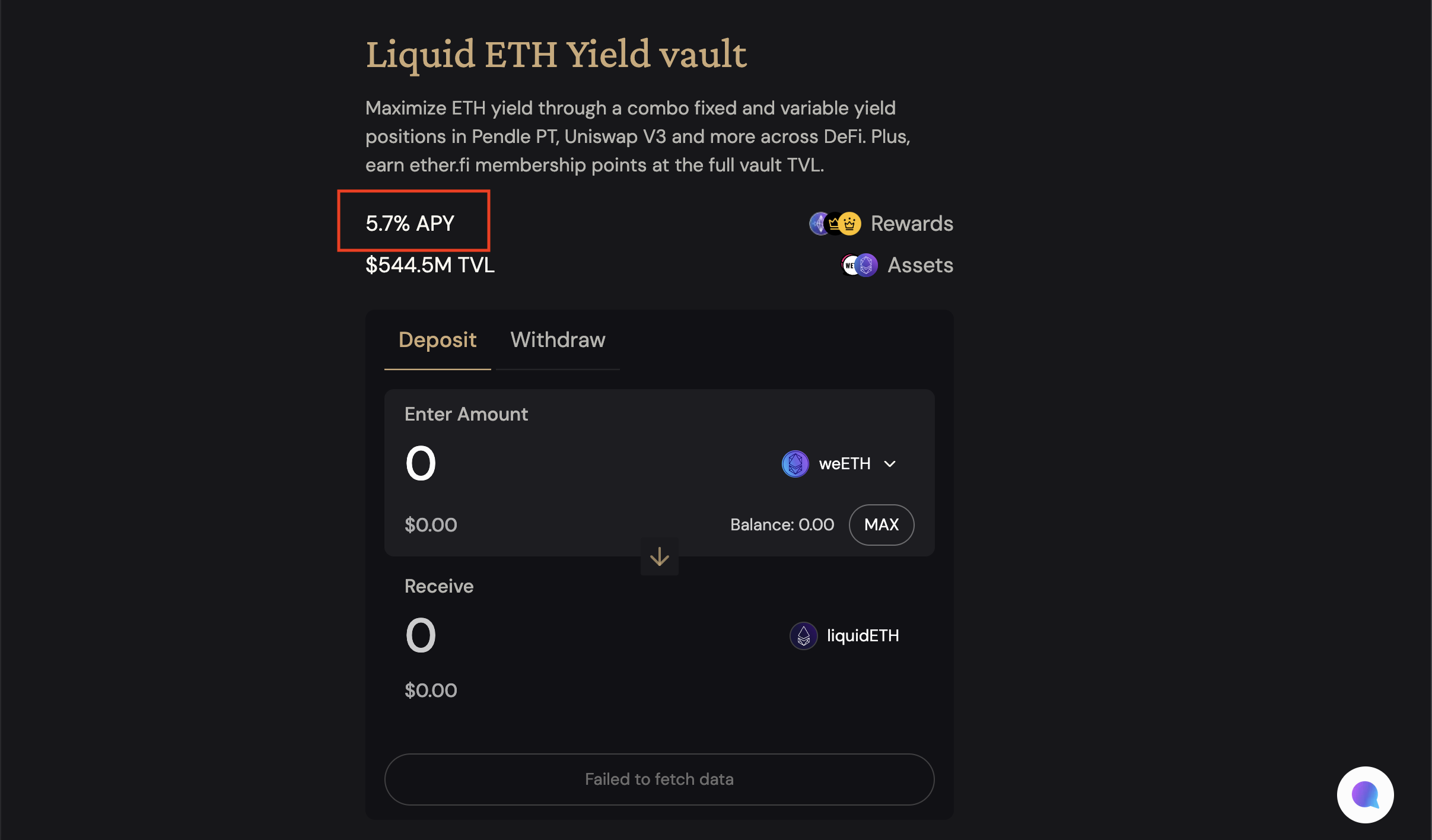Image resolution: width=1432 pixels, height=840 pixels.
Task: Switch to the Deposit tab
Action: pos(437,340)
